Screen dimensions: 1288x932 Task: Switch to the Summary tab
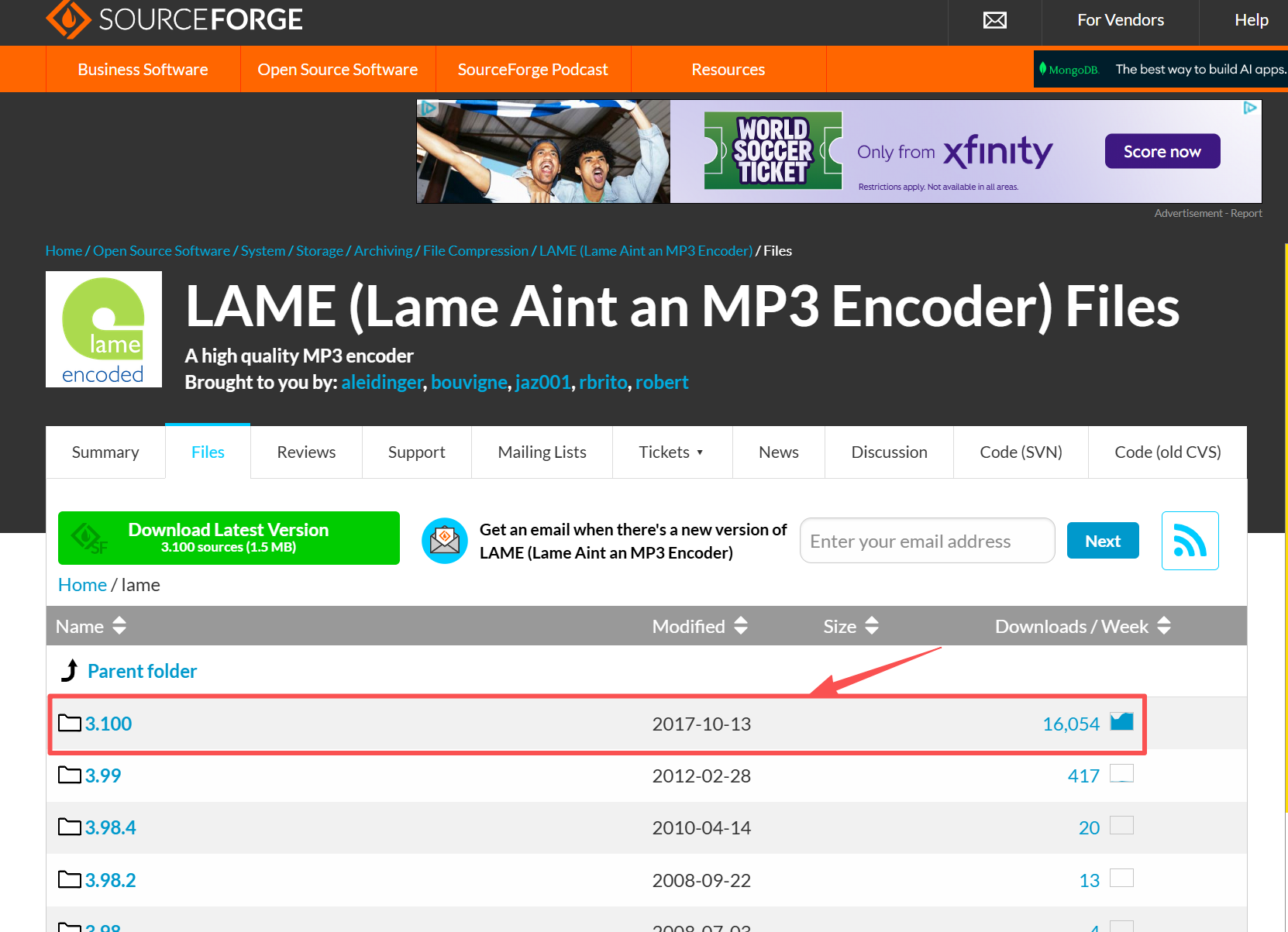point(105,452)
